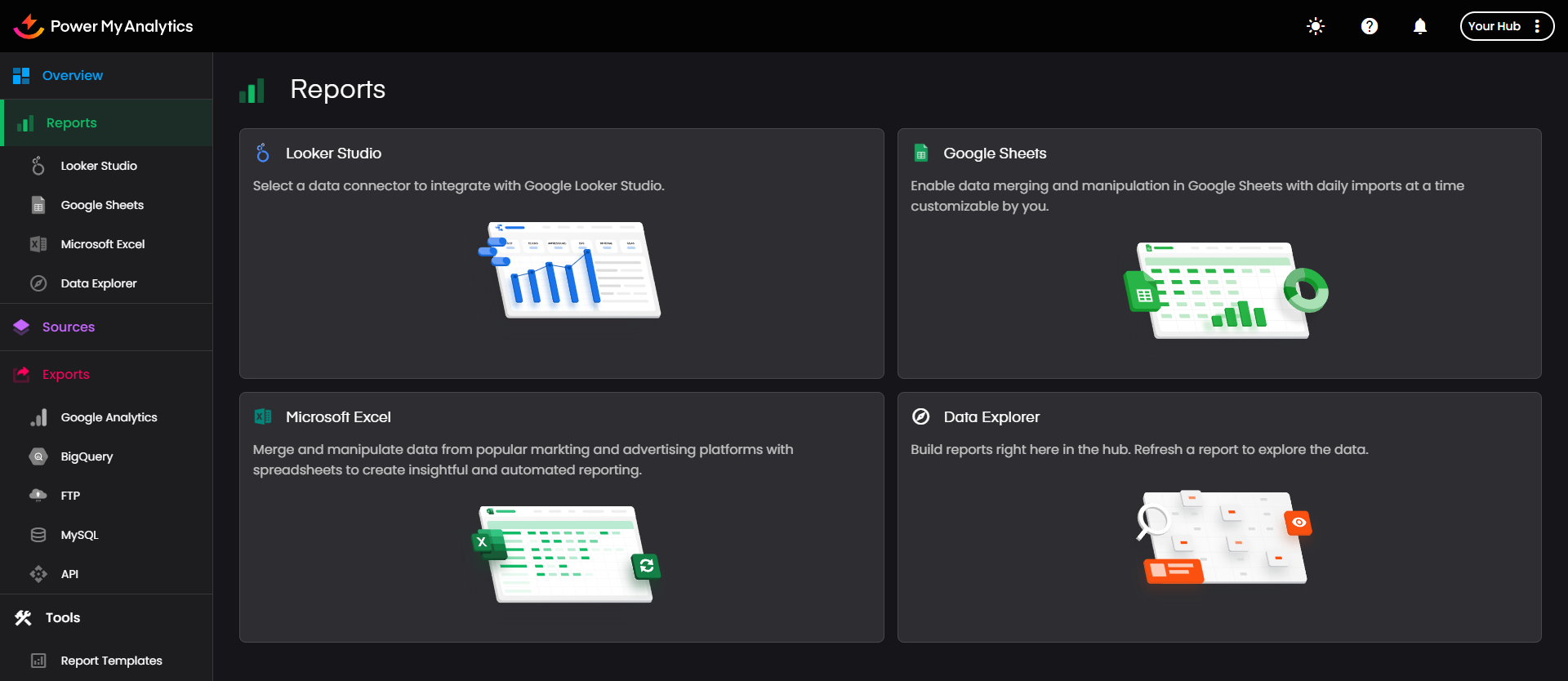
Task: Select Tools in the sidebar
Action: [x=63, y=618]
